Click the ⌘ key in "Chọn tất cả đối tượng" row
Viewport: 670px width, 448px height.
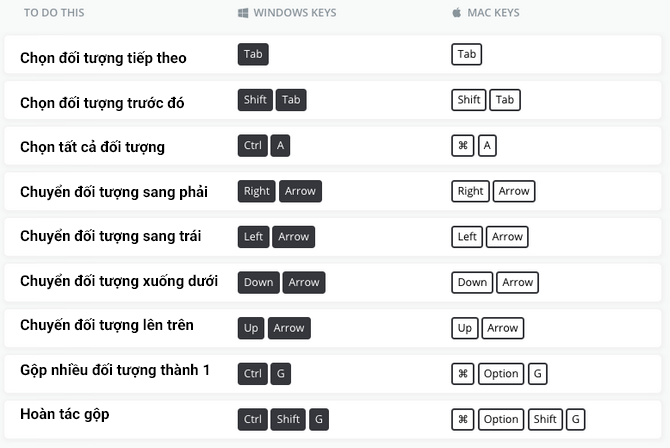coord(463,145)
